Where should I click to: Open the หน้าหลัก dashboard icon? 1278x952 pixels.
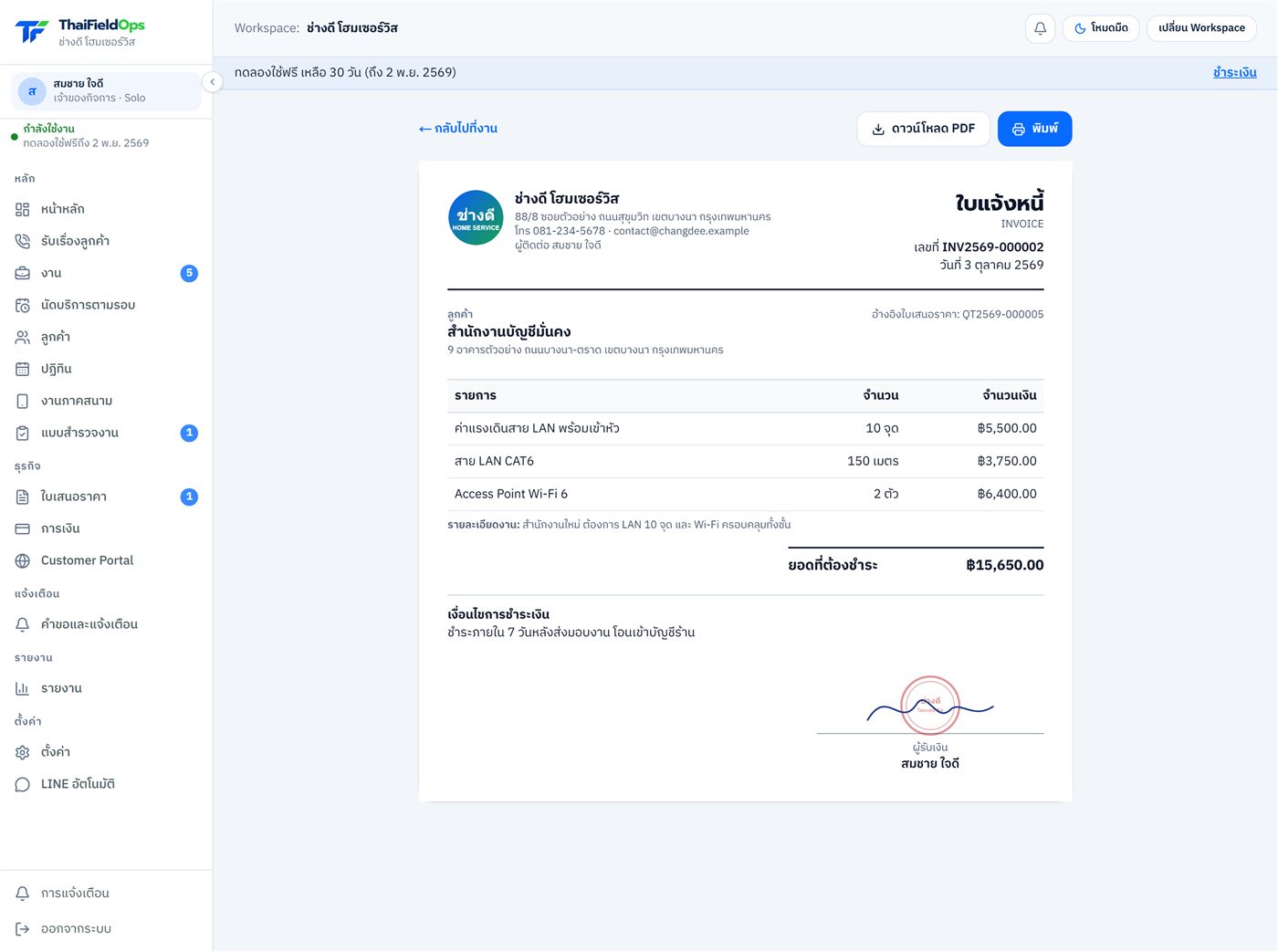tap(23, 209)
